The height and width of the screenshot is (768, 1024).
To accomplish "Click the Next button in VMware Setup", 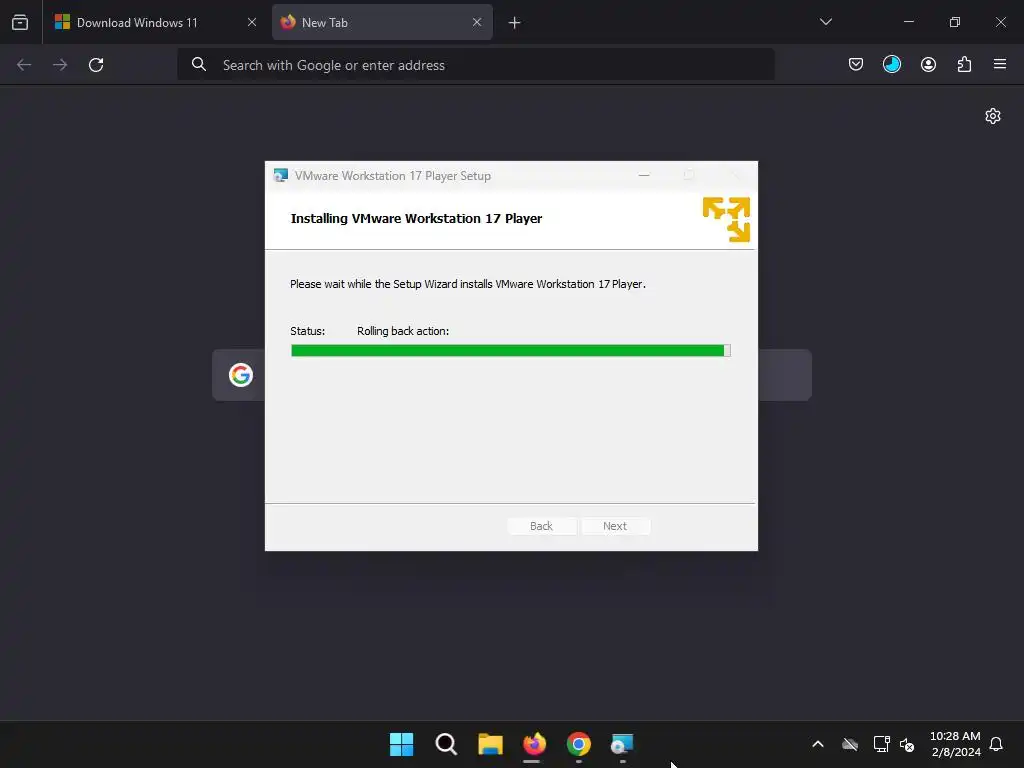I will click(615, 526).
